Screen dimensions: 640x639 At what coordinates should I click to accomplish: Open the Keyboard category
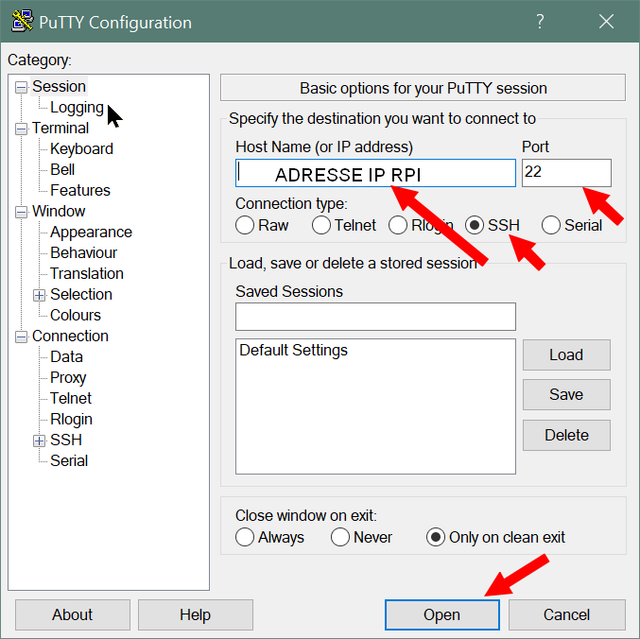[82, 149]
